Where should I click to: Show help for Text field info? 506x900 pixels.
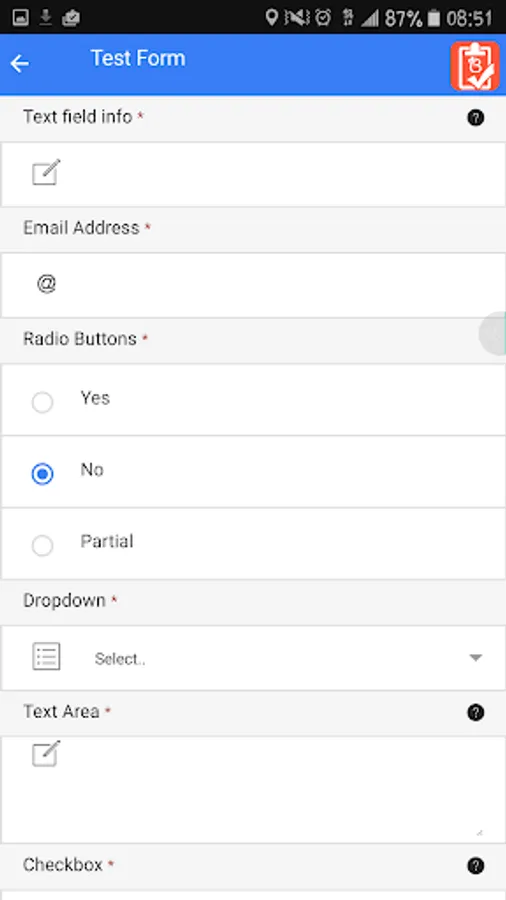click(476, 118)
